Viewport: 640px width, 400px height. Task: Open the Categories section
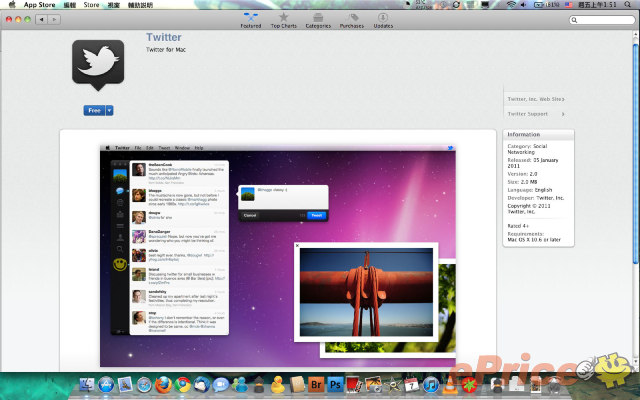[x=318, y=20]
